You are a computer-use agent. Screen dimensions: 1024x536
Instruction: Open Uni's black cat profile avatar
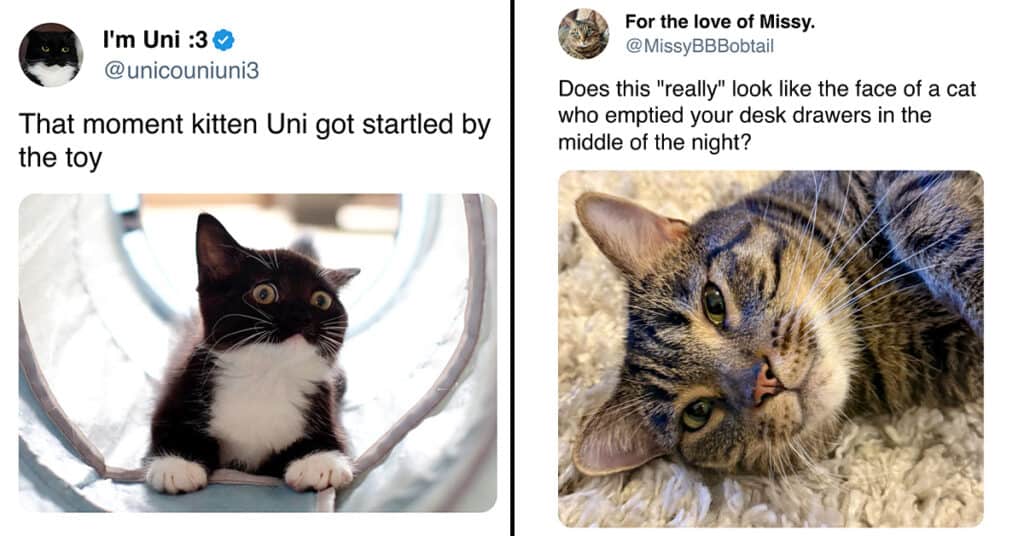click(50, 54)
